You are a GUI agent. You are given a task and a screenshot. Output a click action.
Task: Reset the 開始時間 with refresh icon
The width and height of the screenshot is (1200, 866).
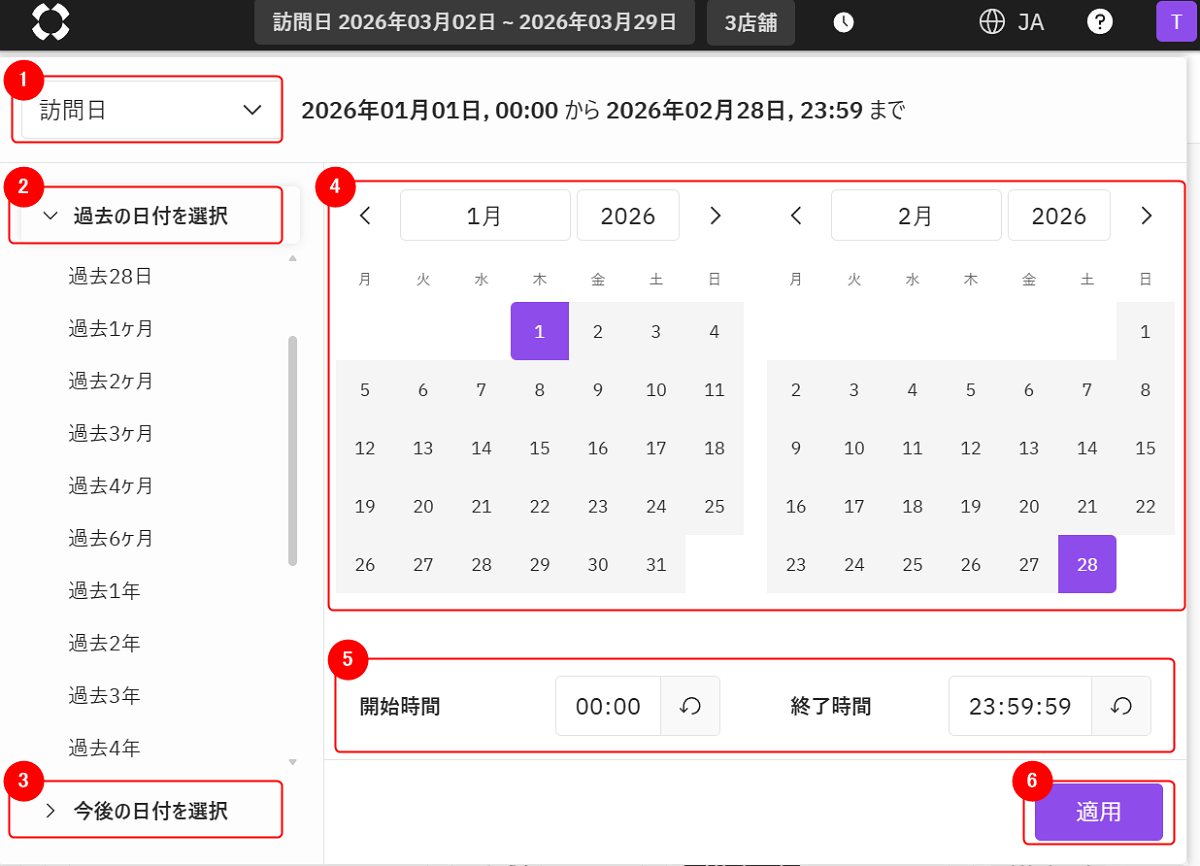click(x=690, y=706)
